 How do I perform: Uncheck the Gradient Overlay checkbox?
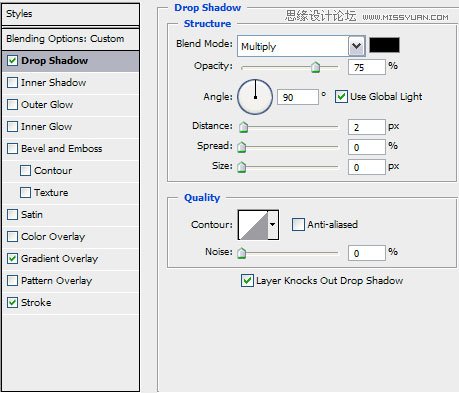[x=13, y=258]
